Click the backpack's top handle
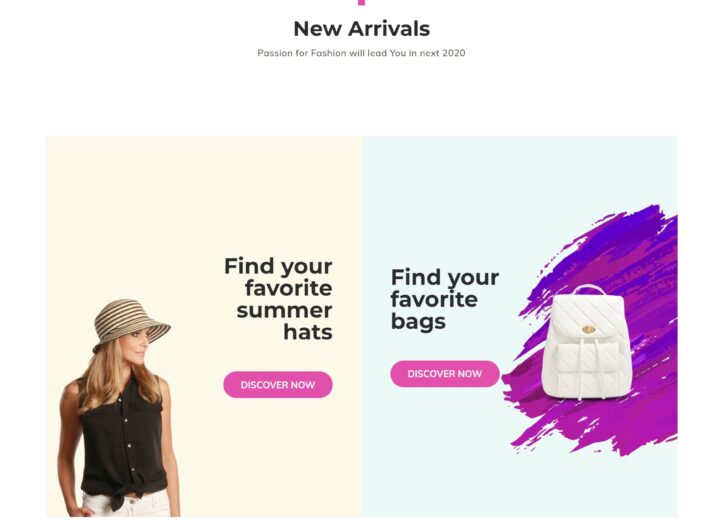 588,289
